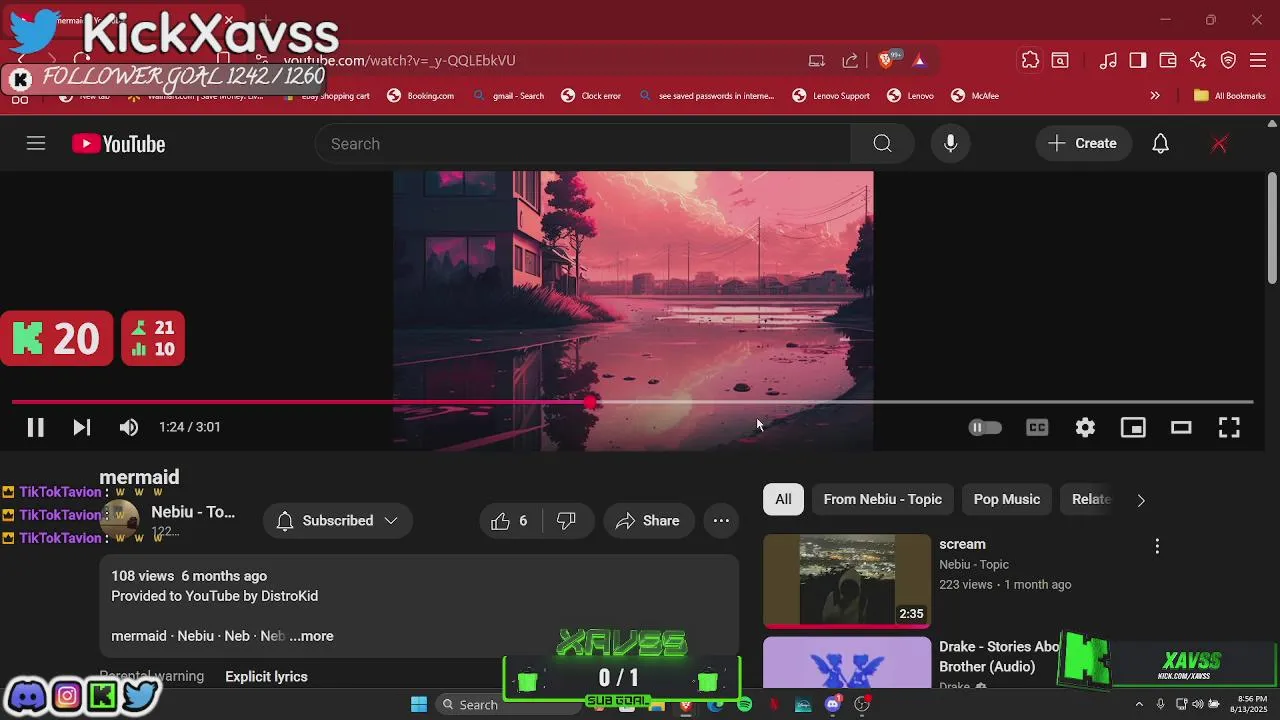Open the Brave Shields lion icon
Image resolution: width=1280 pixels, height=720 pixels.
click(x=886, y=61)
